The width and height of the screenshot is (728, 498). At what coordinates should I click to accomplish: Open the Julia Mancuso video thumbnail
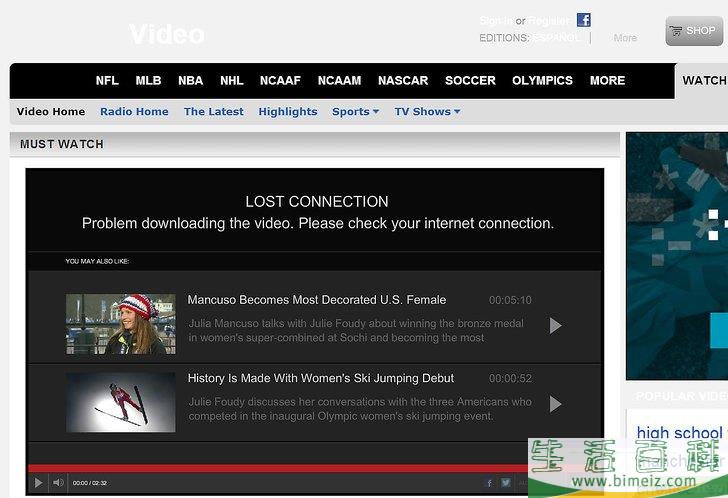click(120, 324)
